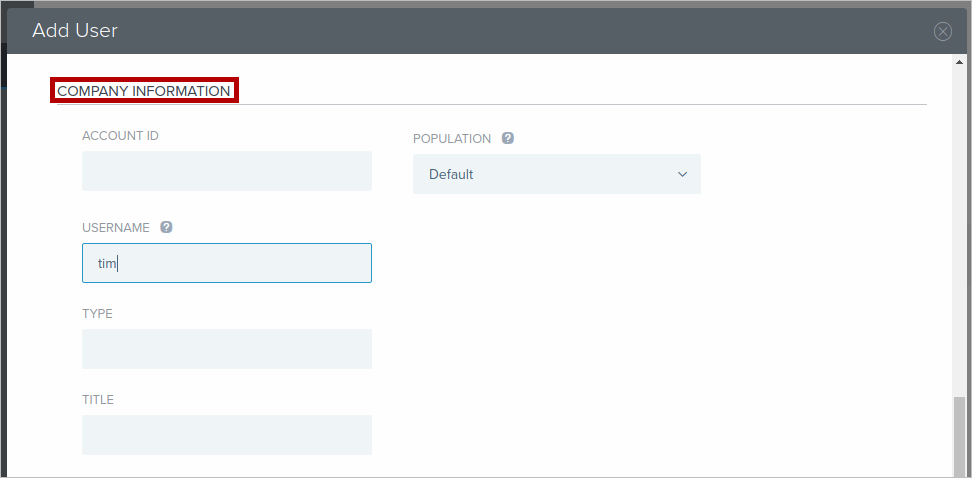Close the Add User dialog
The image size is (972, 478).
click(x=942, y=31)
